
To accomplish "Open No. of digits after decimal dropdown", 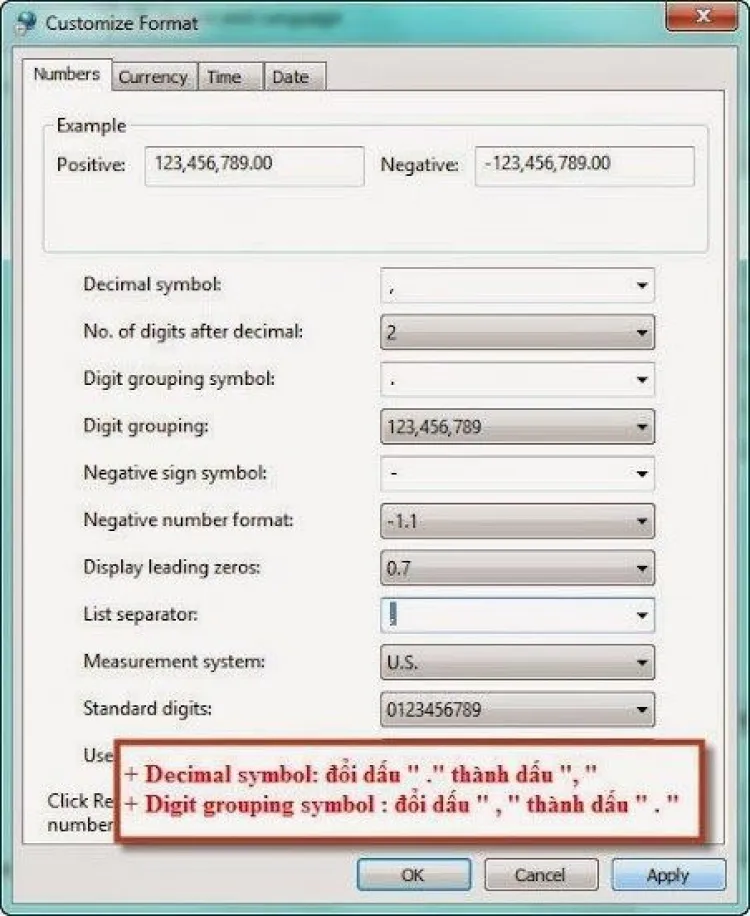I will point(641,333).
